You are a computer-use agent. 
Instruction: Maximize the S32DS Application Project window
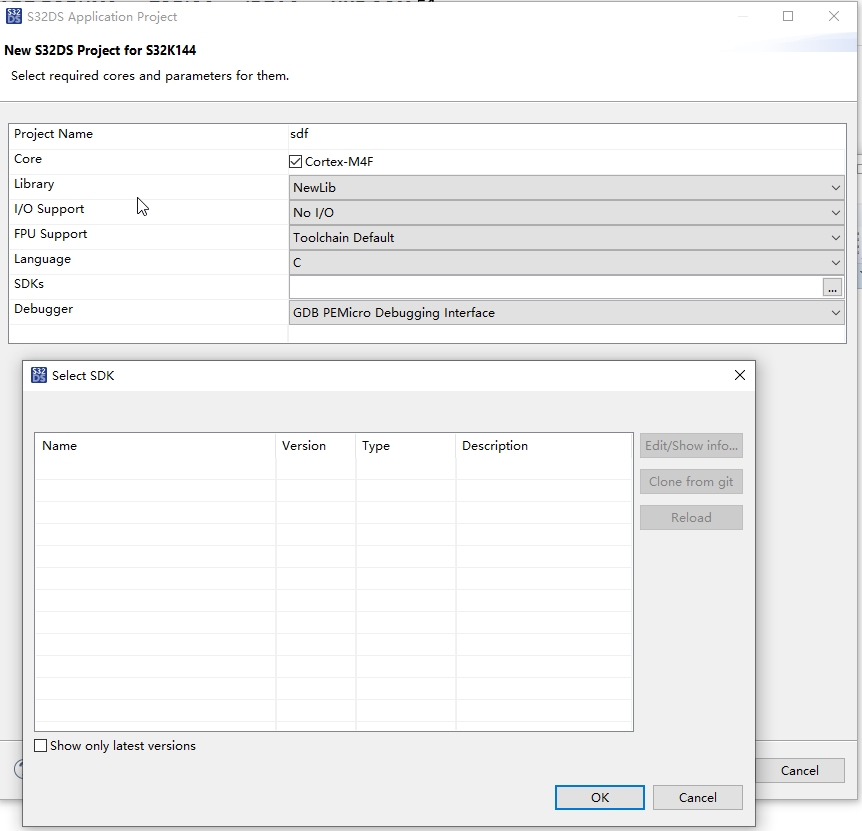coord(788,16)
